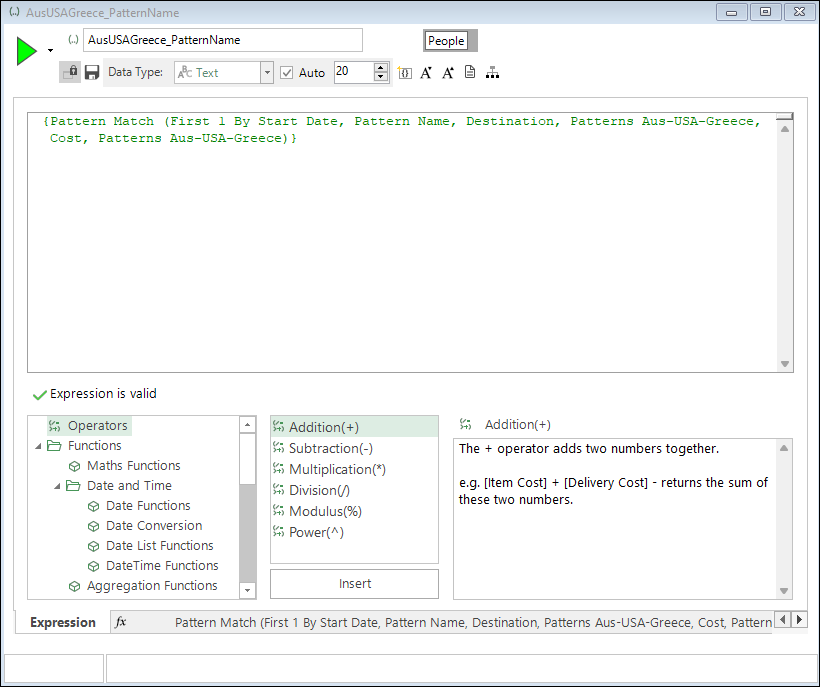
Task: Click the expression editor scroll down arrow
Action: pyautogui.click(x=785, y=363)
